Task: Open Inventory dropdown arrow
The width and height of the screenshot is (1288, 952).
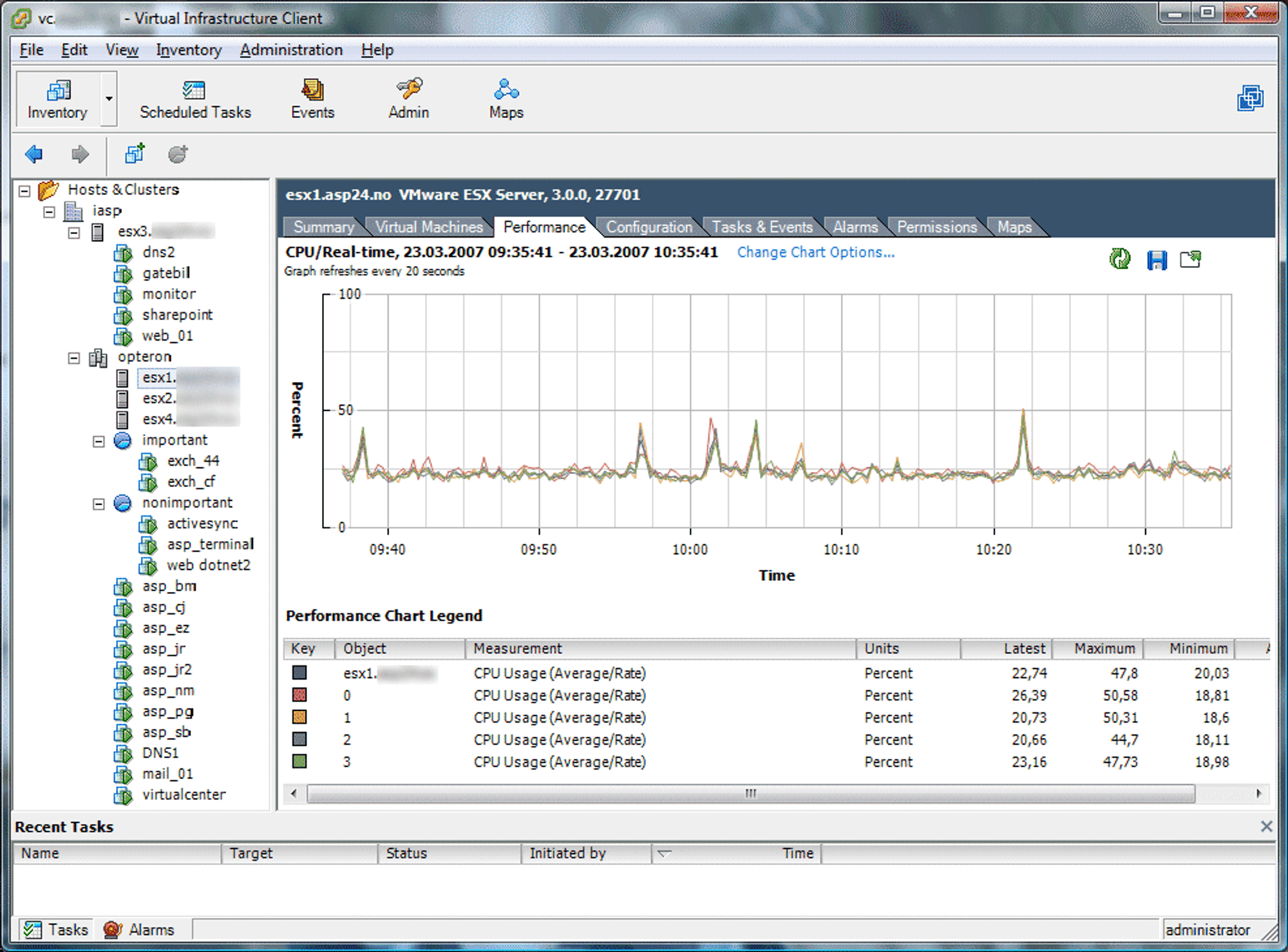Action: pos(109,99)
